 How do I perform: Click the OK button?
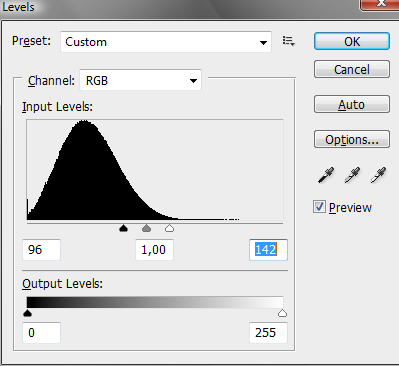pos(352,41)
